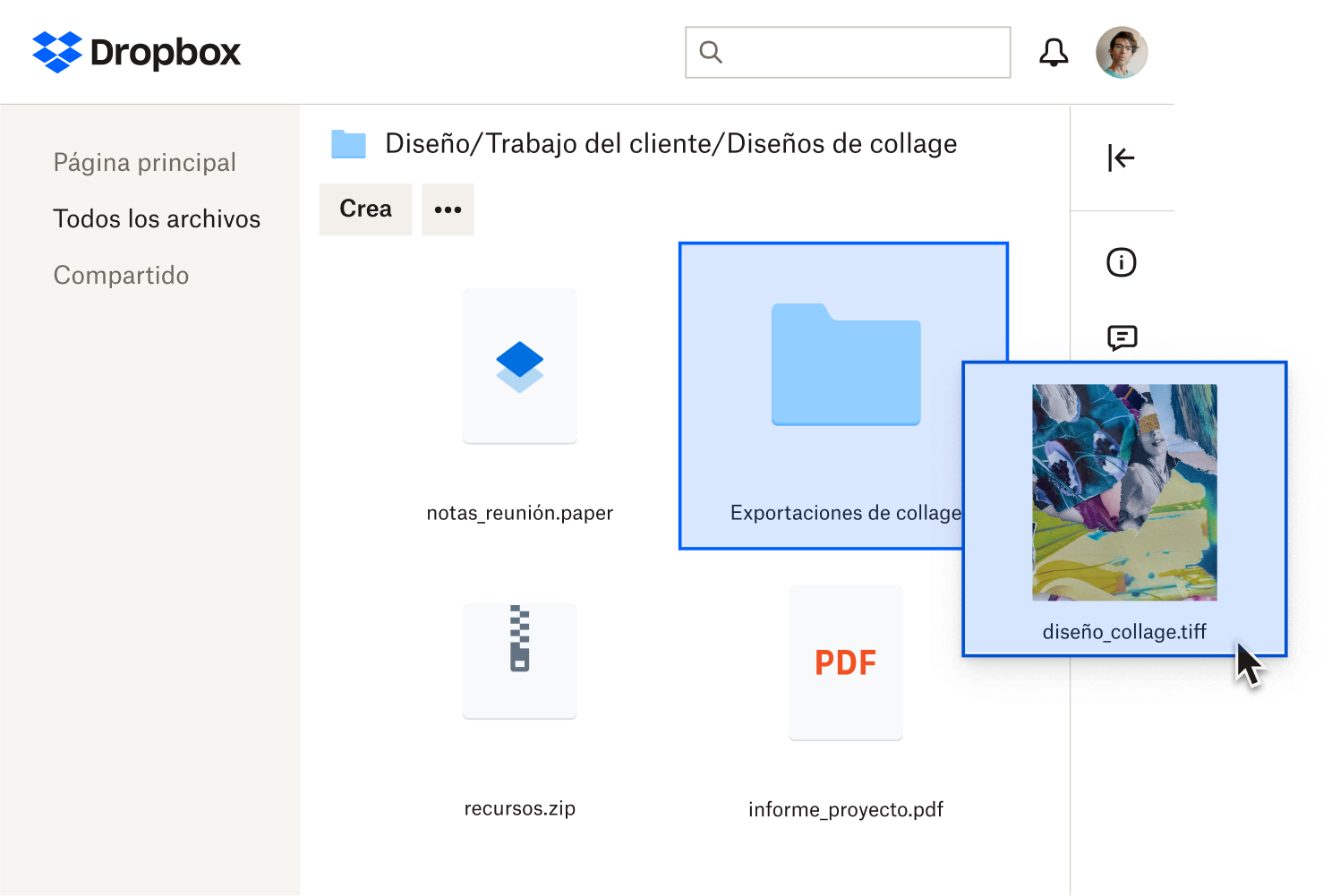This screenshot has height=896, width=1340.
Task: Click the folder icon in the breadcrumb
Action: [348, 143]
